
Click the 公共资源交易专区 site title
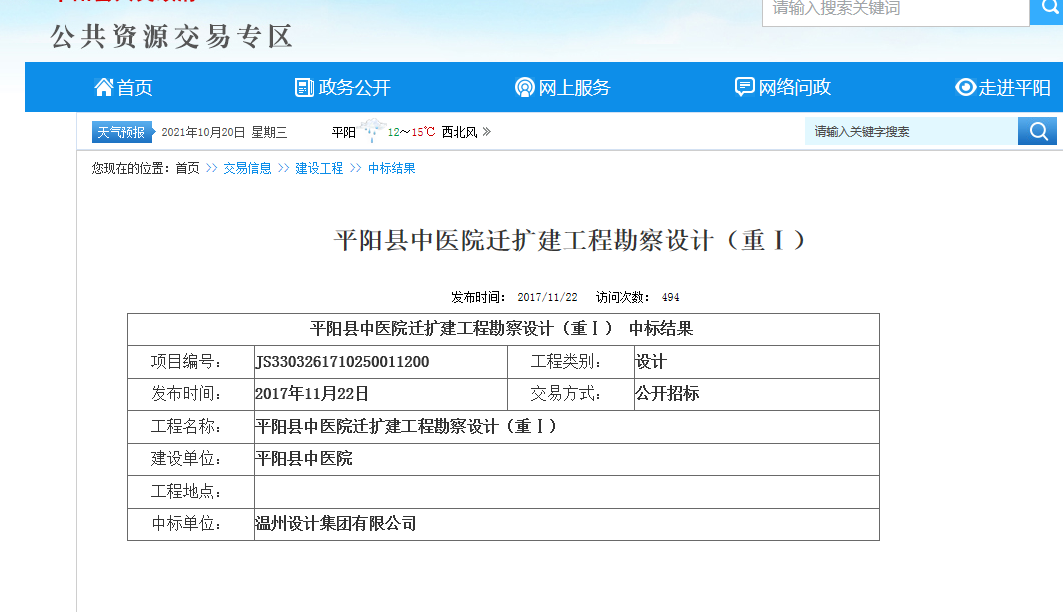pos(171,37)
